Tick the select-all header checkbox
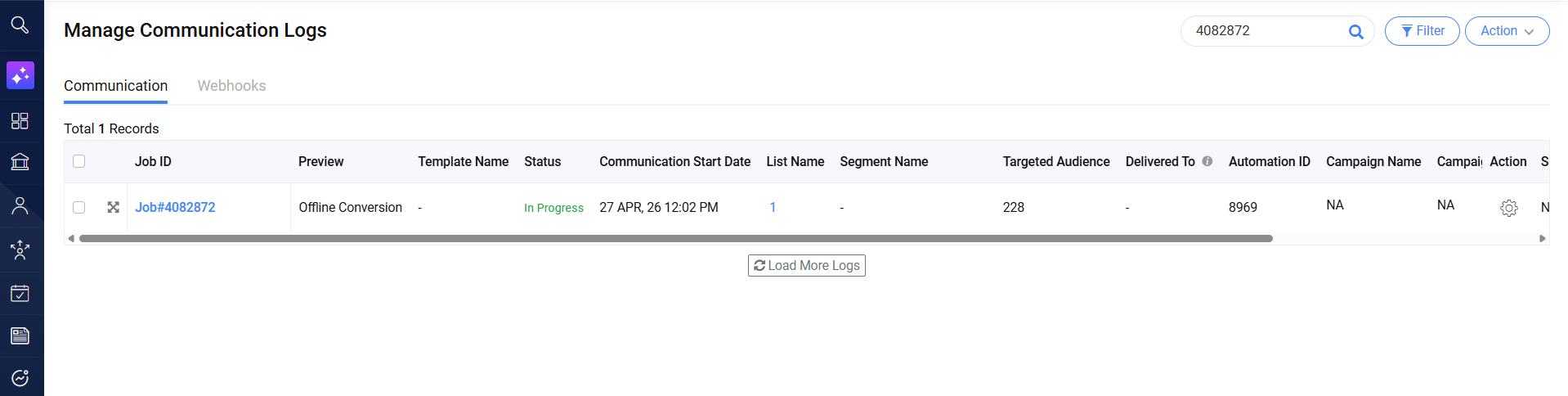 79,161
